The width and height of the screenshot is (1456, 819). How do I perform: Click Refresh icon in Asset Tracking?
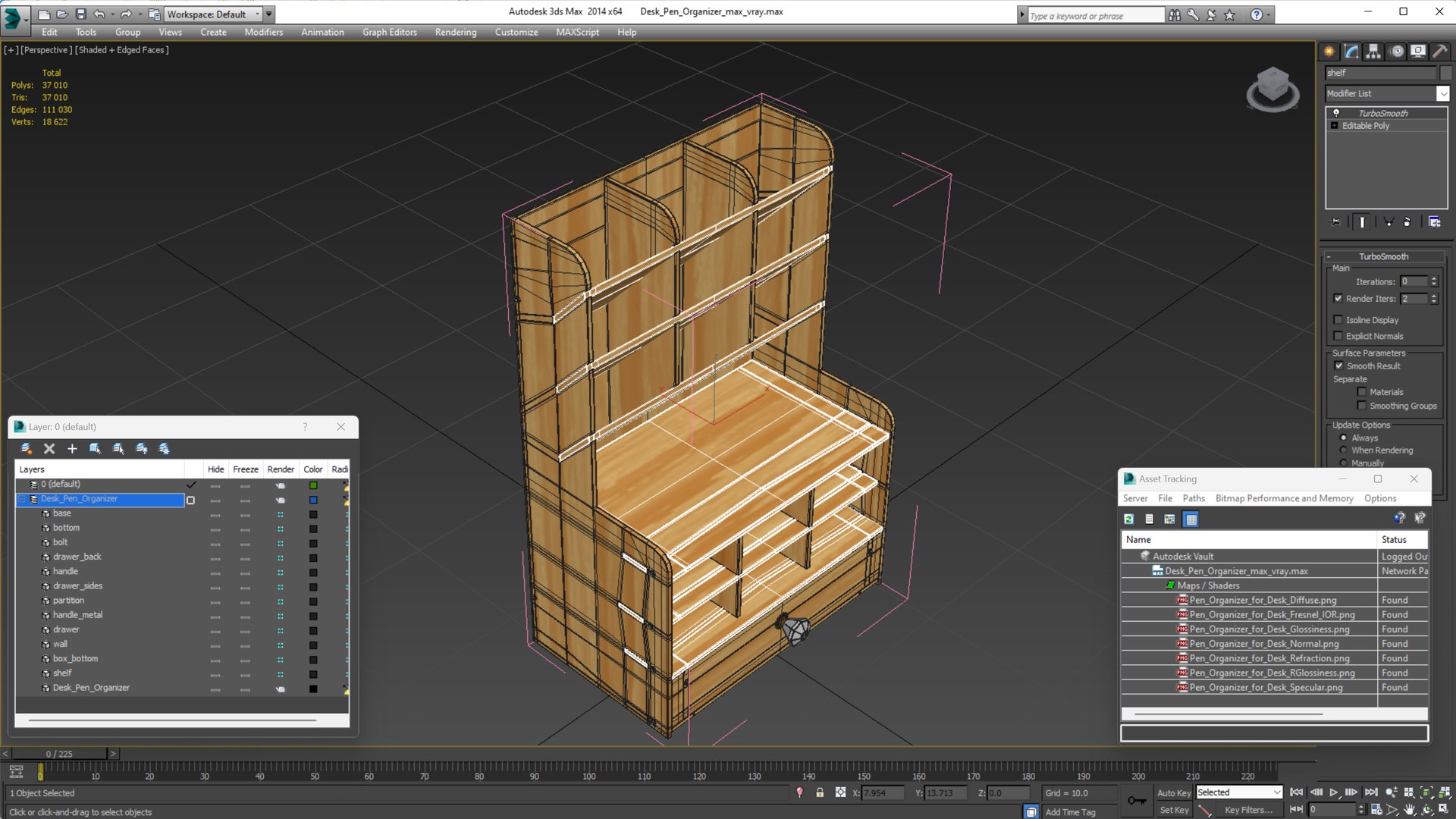(1128, 519)
